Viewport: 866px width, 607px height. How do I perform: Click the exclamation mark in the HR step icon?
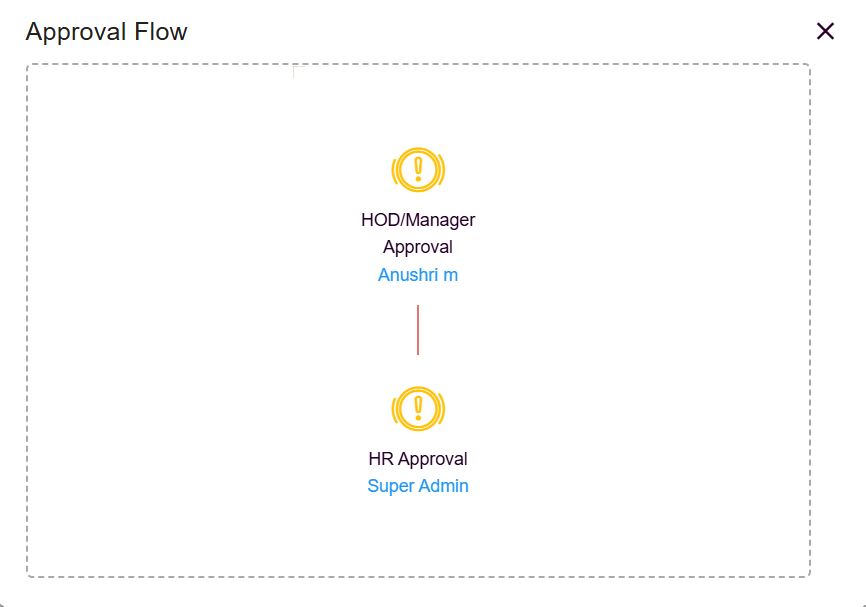tap(418, 408)
